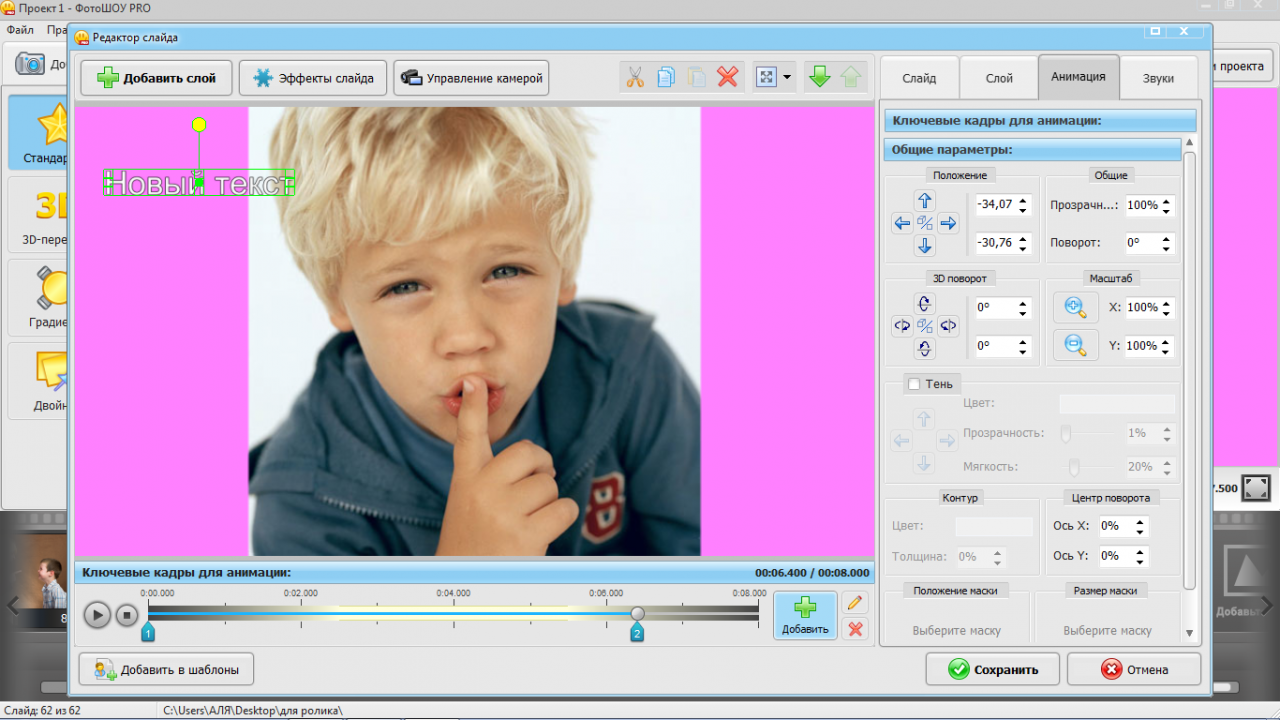
Task: Open the dropdown arrow beside fit-to-screen icon
Action: point(787,77)
